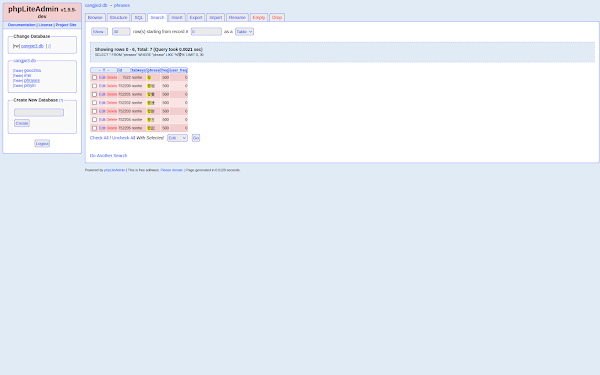Open the ime table in sidebar

[x=28, y=75]
